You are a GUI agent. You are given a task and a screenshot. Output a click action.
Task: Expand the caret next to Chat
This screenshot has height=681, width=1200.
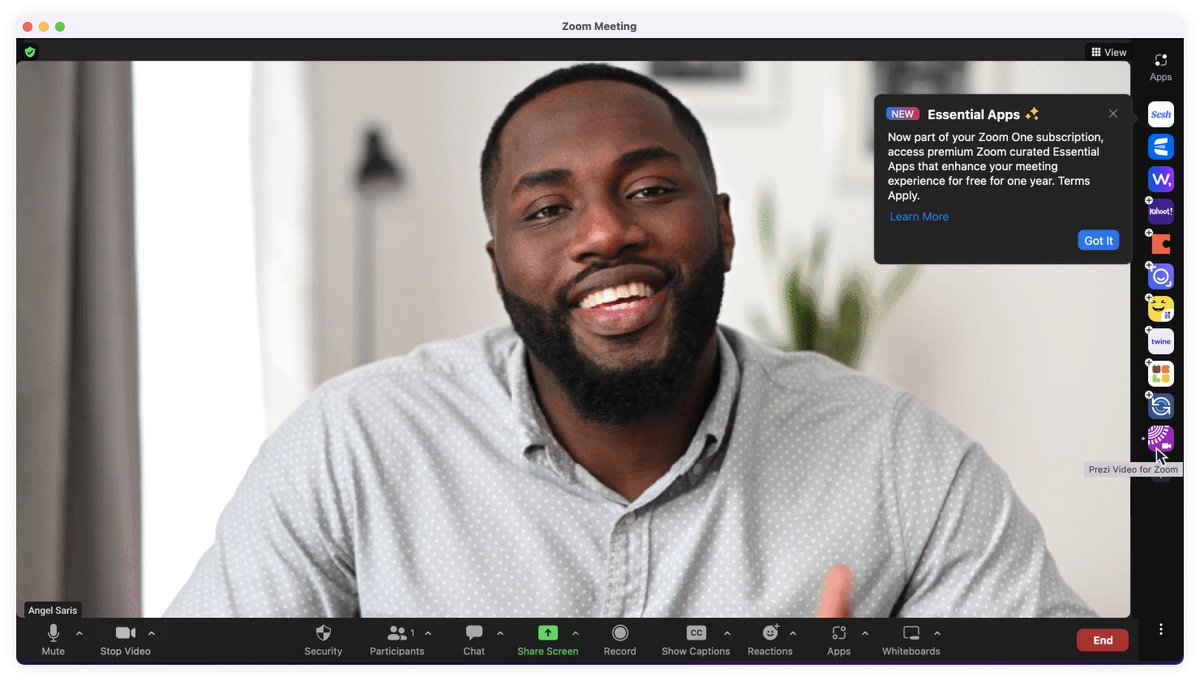[x=500, y=633]
